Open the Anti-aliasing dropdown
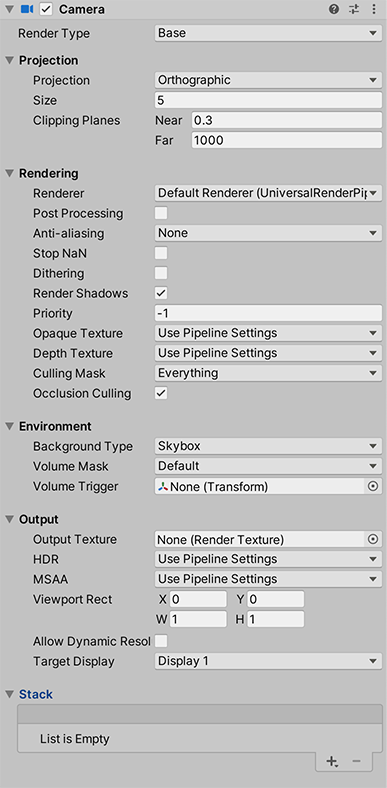The image size is (387, 788). point(268,233)
